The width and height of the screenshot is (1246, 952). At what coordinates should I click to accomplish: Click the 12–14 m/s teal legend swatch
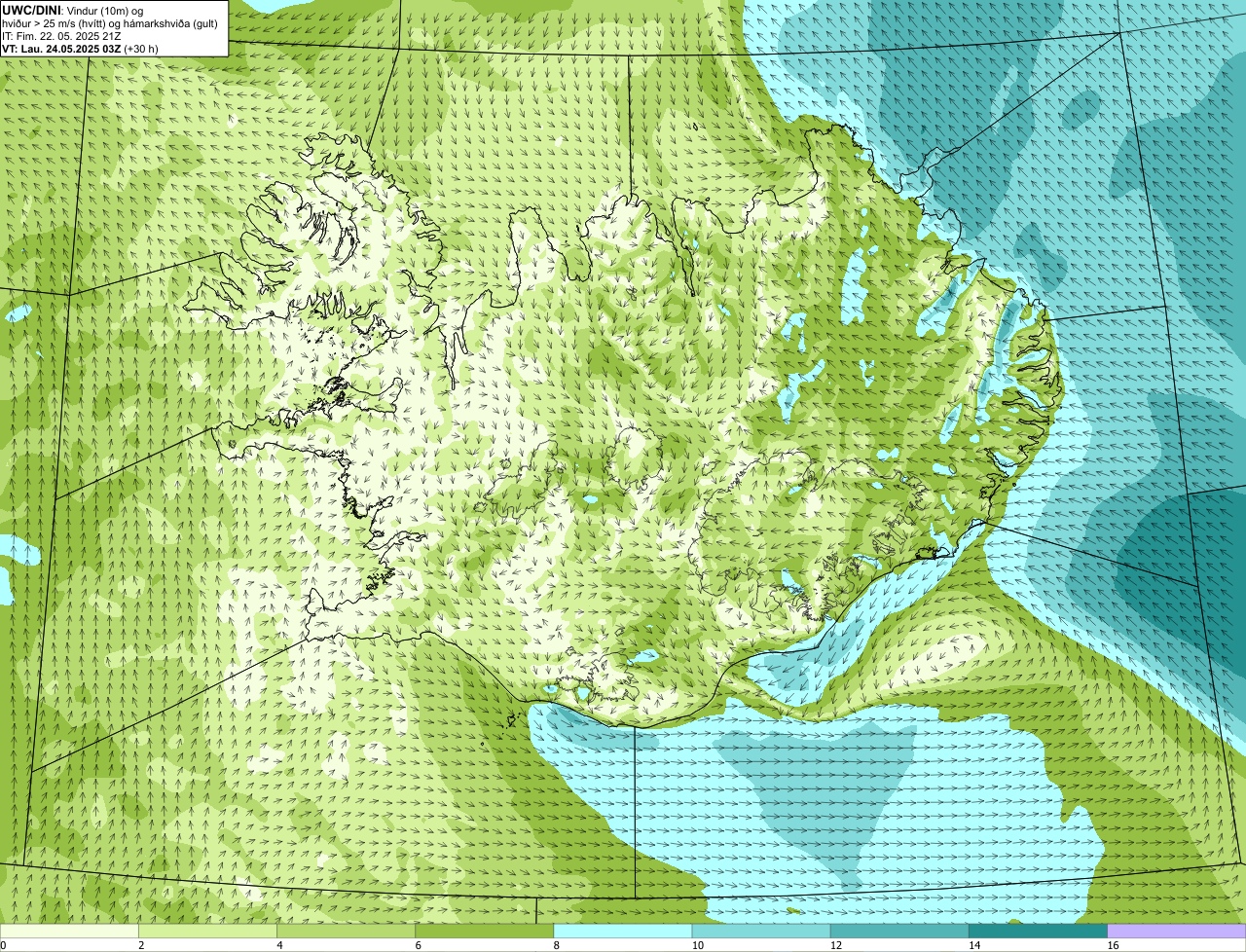(899, 931)
